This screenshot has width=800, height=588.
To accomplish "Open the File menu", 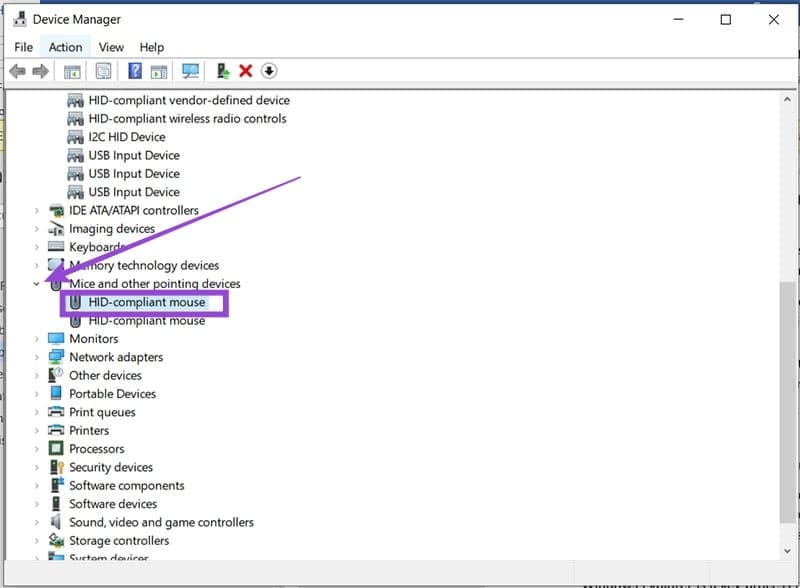I will 23,46.
